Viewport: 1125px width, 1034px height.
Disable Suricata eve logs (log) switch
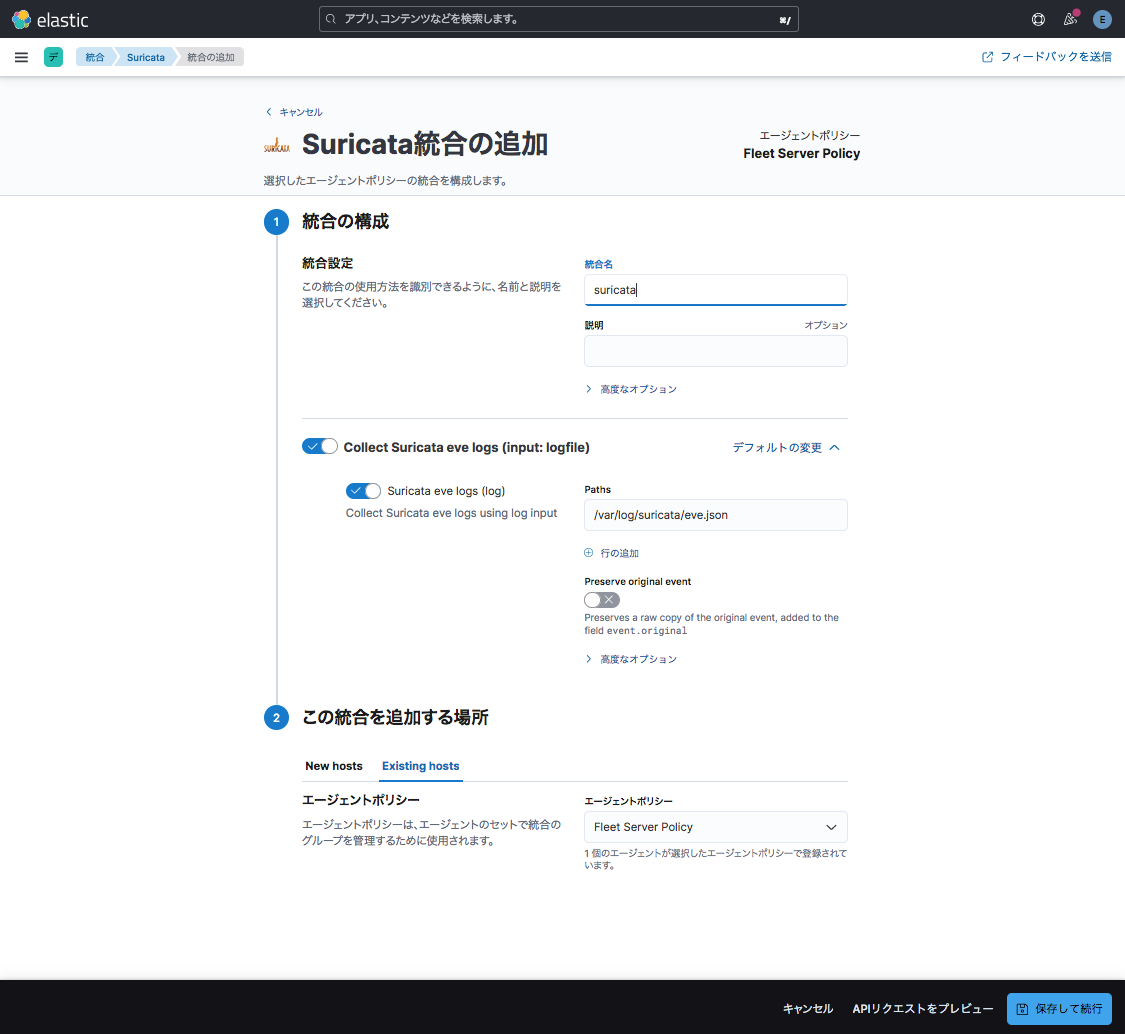click(x=363, y=491)
